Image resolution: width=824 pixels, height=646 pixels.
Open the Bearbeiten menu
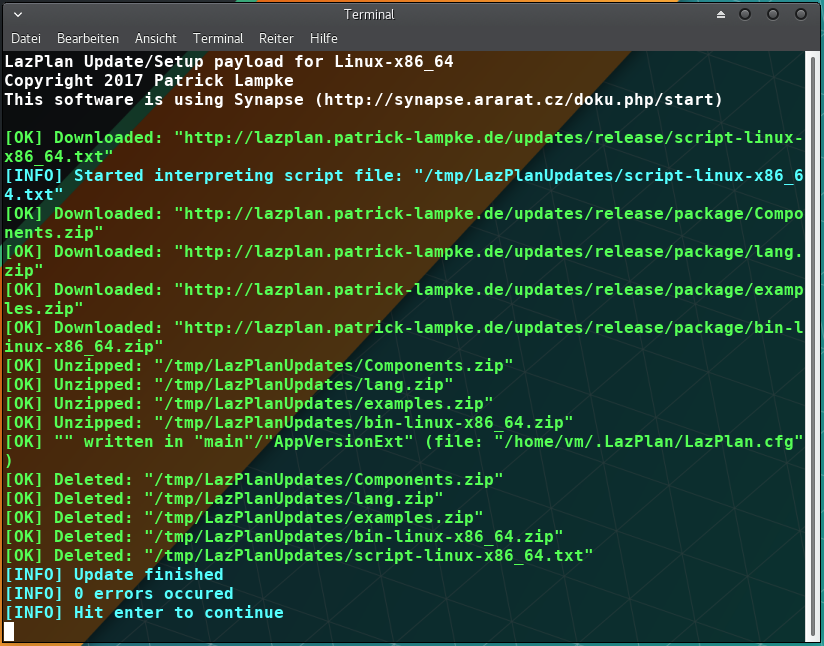(x=88, y=38)
